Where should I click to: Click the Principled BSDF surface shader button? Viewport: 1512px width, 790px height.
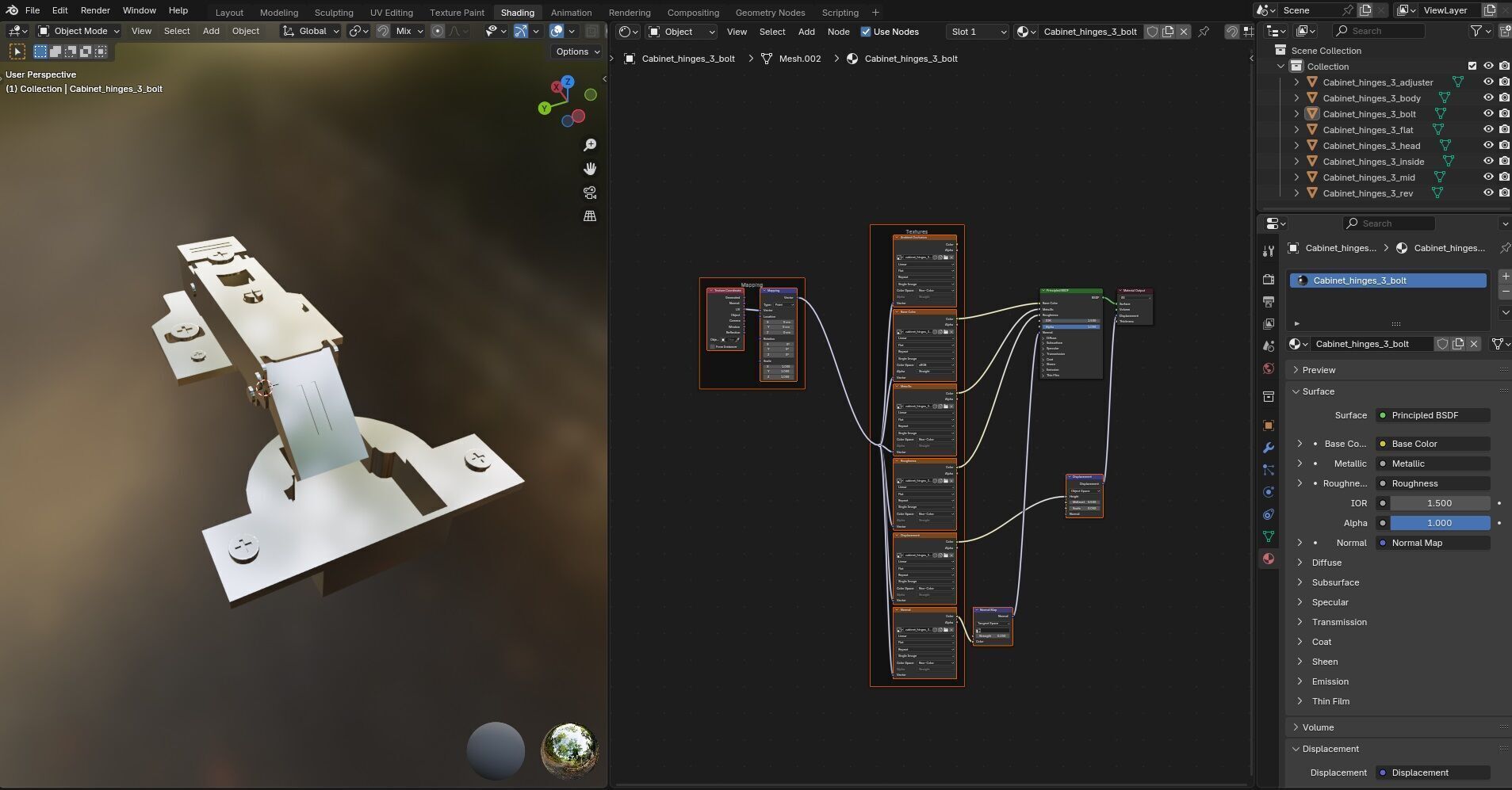[1433, 415]
